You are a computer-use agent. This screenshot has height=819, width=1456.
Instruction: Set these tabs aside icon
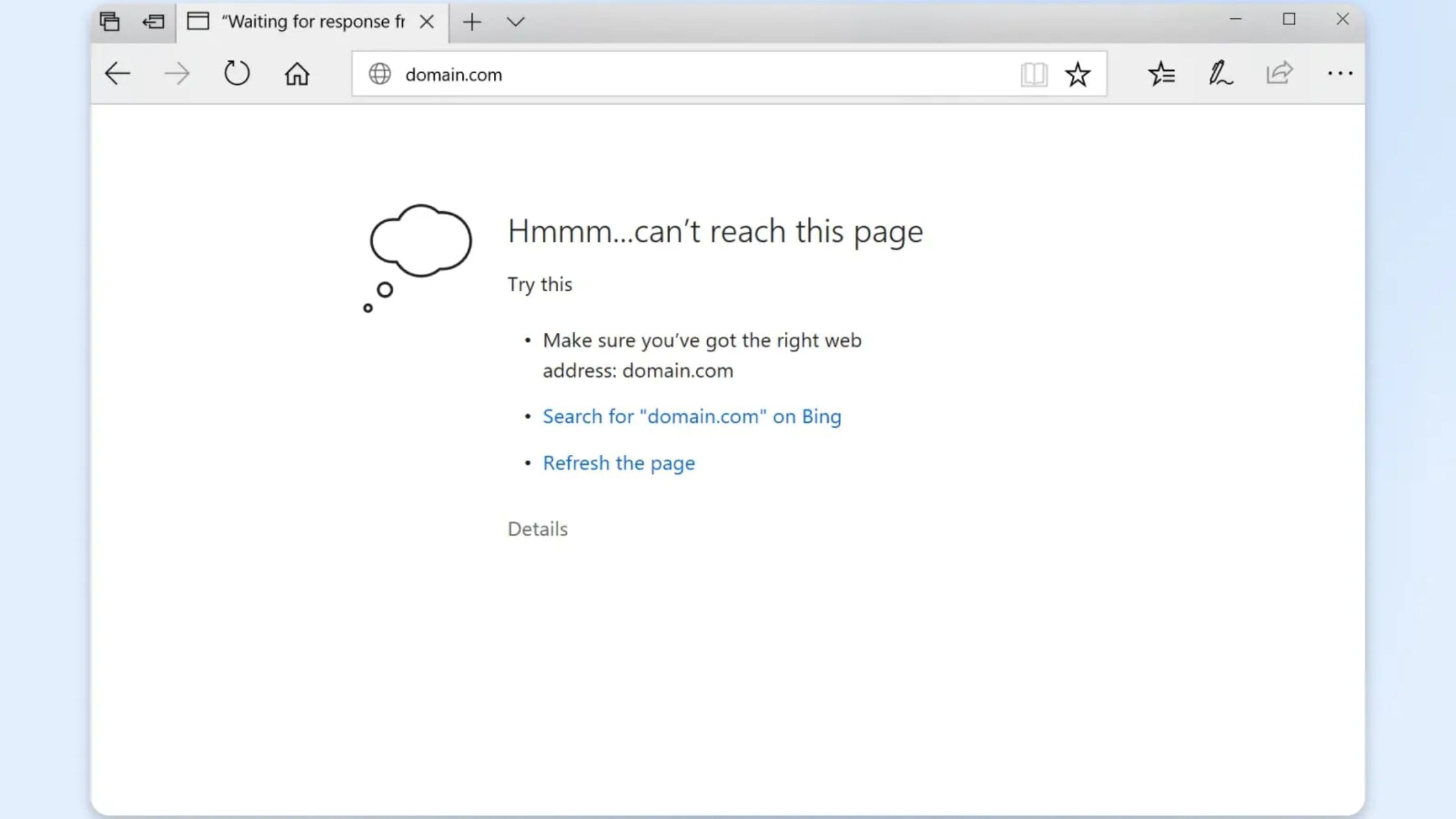(x=153, y=22)
